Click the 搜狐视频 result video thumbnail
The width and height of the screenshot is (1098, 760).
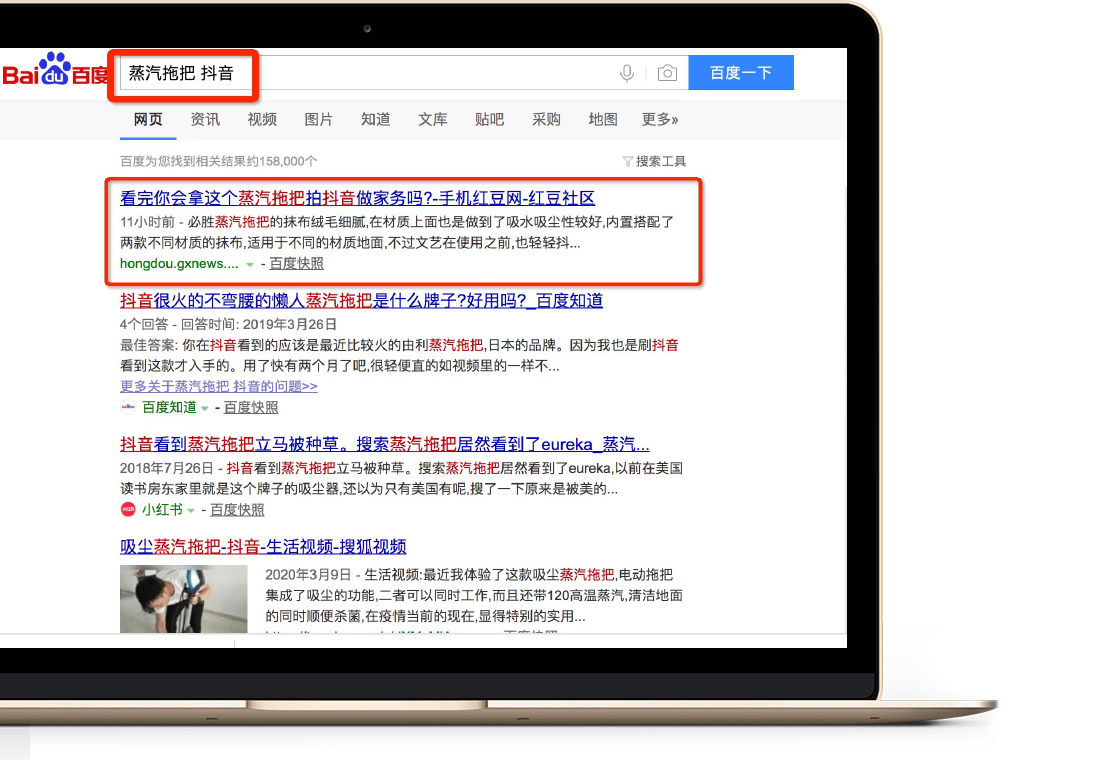184,598
